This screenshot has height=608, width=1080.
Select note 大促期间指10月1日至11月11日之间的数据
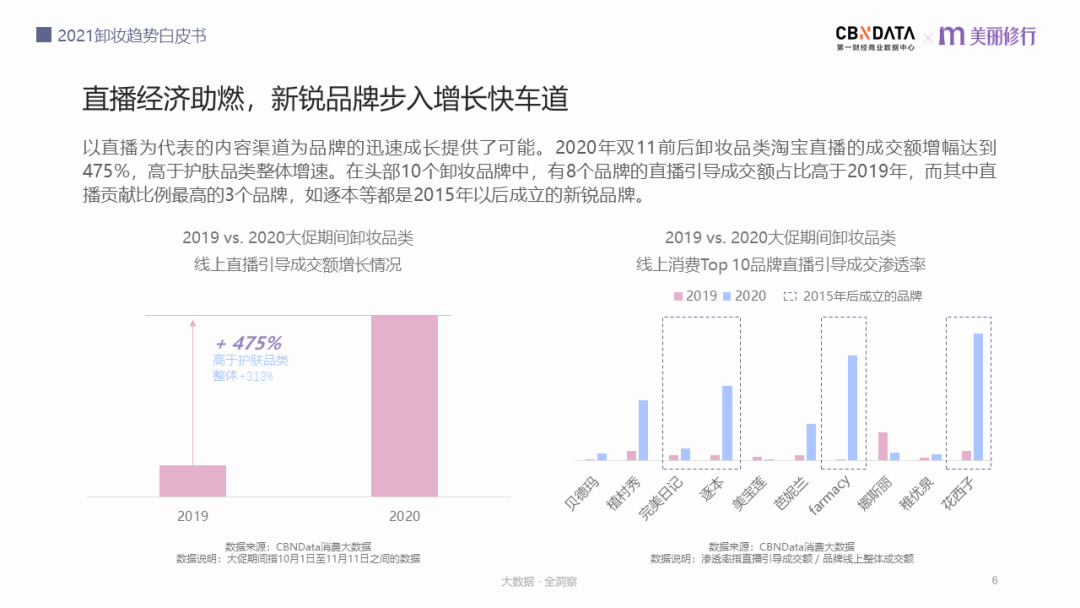(x=323, y=559)
